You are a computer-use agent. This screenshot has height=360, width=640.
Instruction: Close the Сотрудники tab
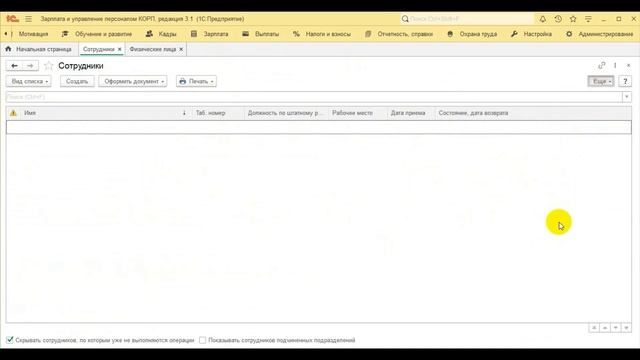(x=120, y=49)
